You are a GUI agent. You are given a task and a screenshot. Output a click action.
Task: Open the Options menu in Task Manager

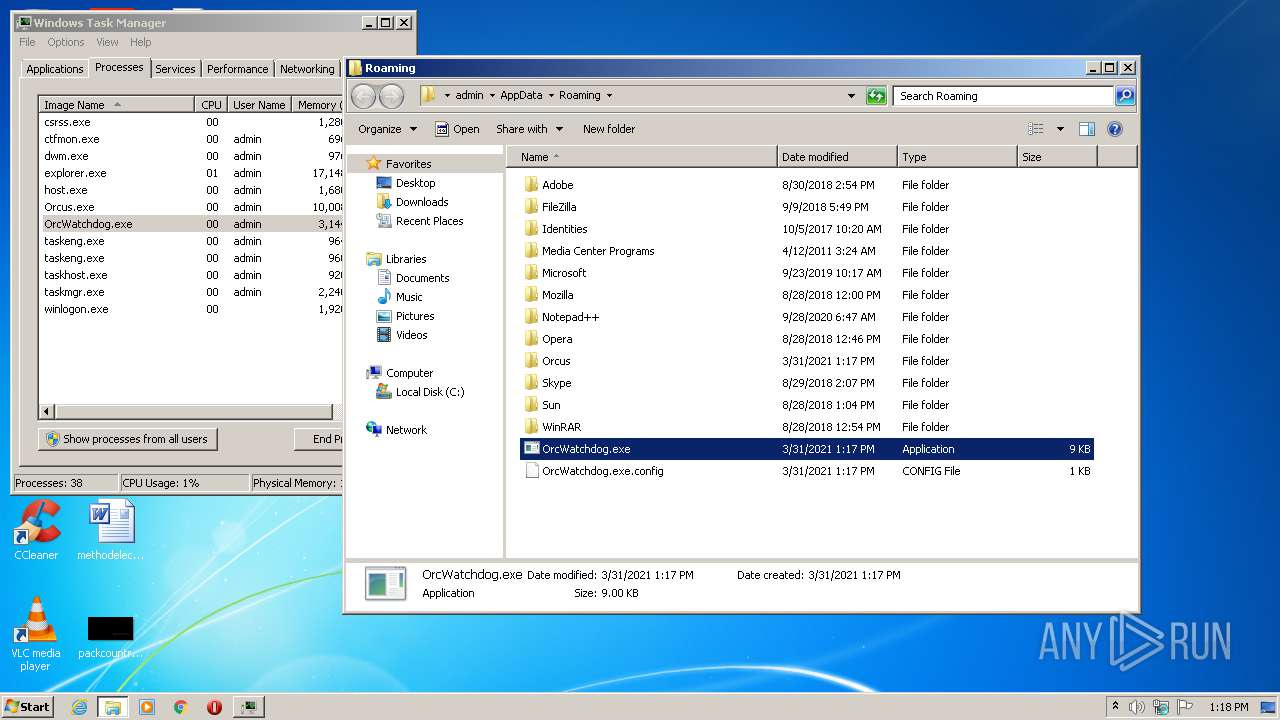pos(66,42)
